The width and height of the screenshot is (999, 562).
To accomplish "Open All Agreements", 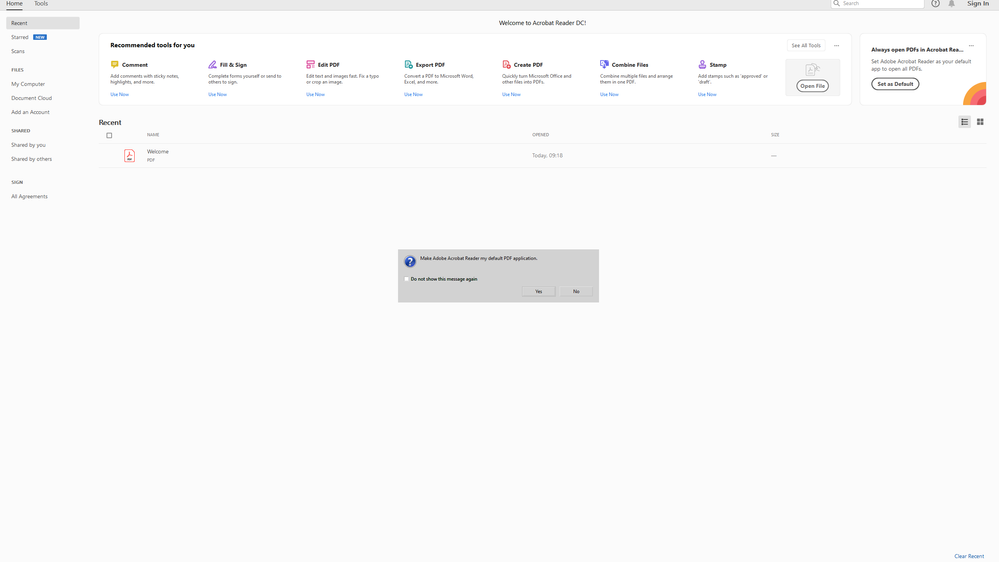I will [x=29, y=196].
